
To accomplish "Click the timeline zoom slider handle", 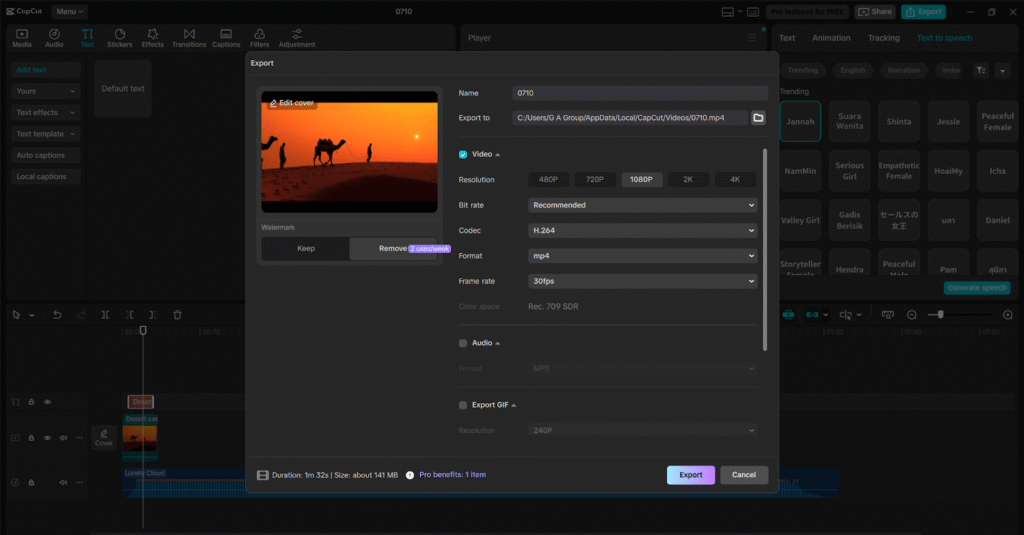I will 940,315.
